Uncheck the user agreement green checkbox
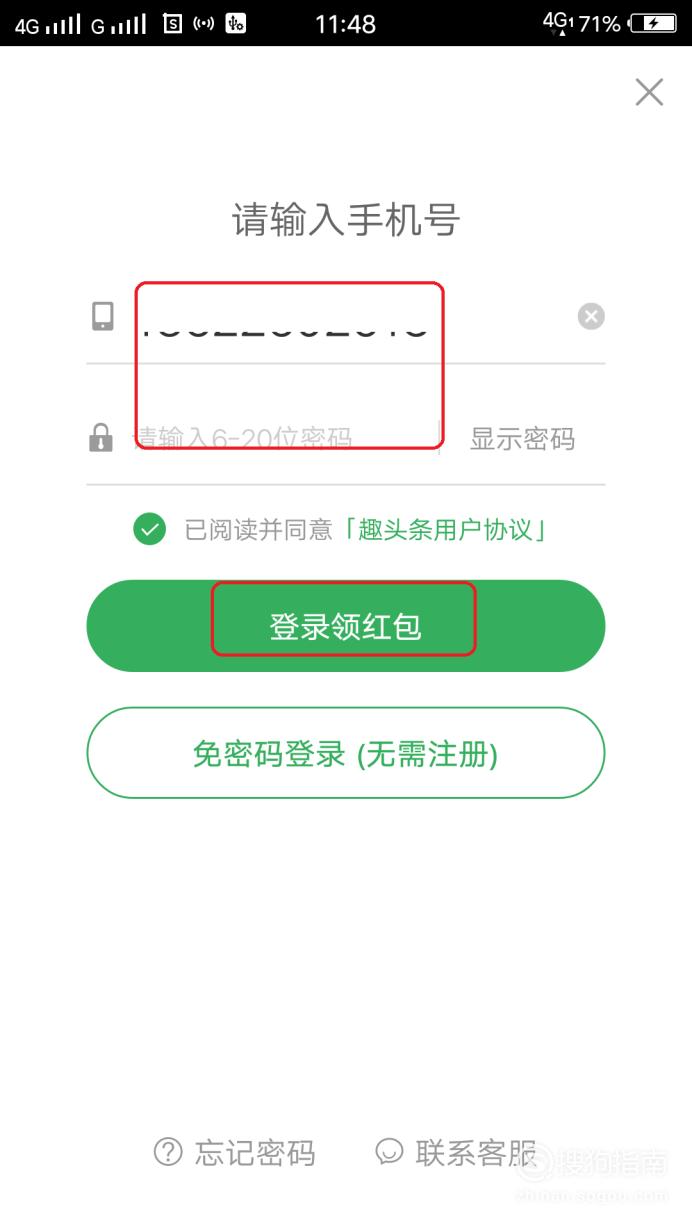The image size is (692, 1230). click(149, 529)
